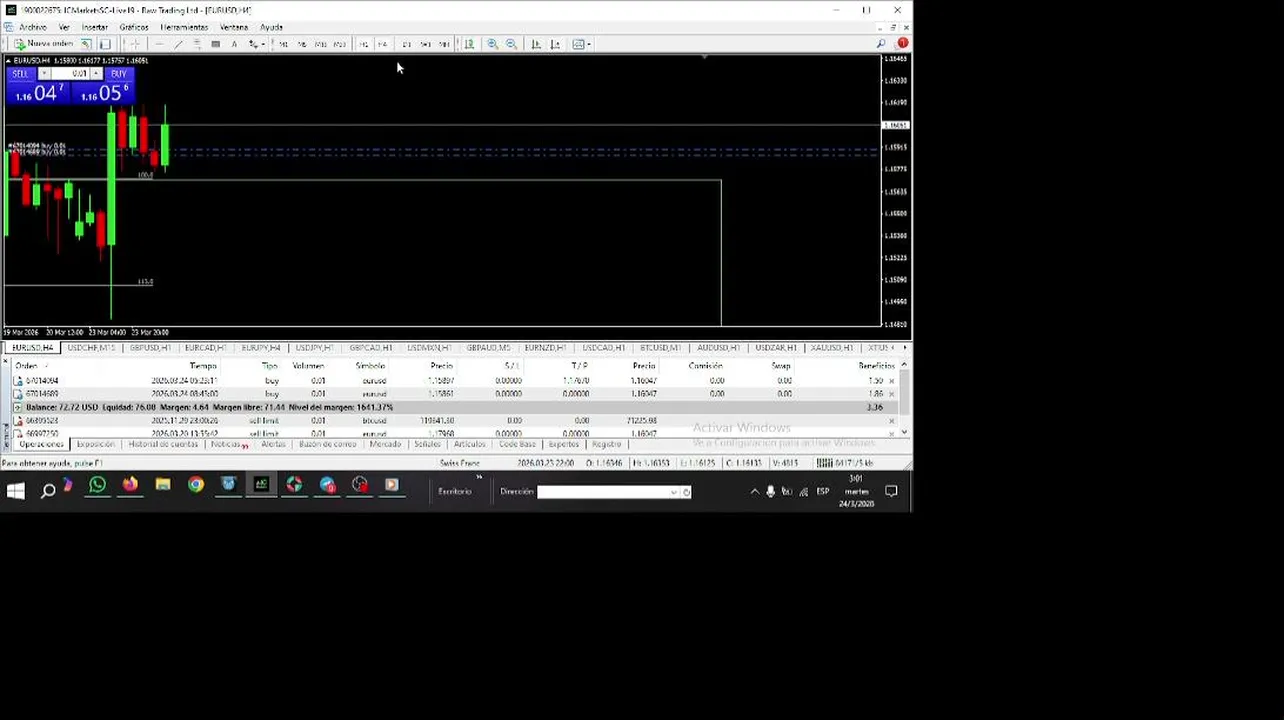This screenshot has height=720, width=1284.
Task: Switch to the USDCHF,M15 chart tab
Action: [91, 348]
